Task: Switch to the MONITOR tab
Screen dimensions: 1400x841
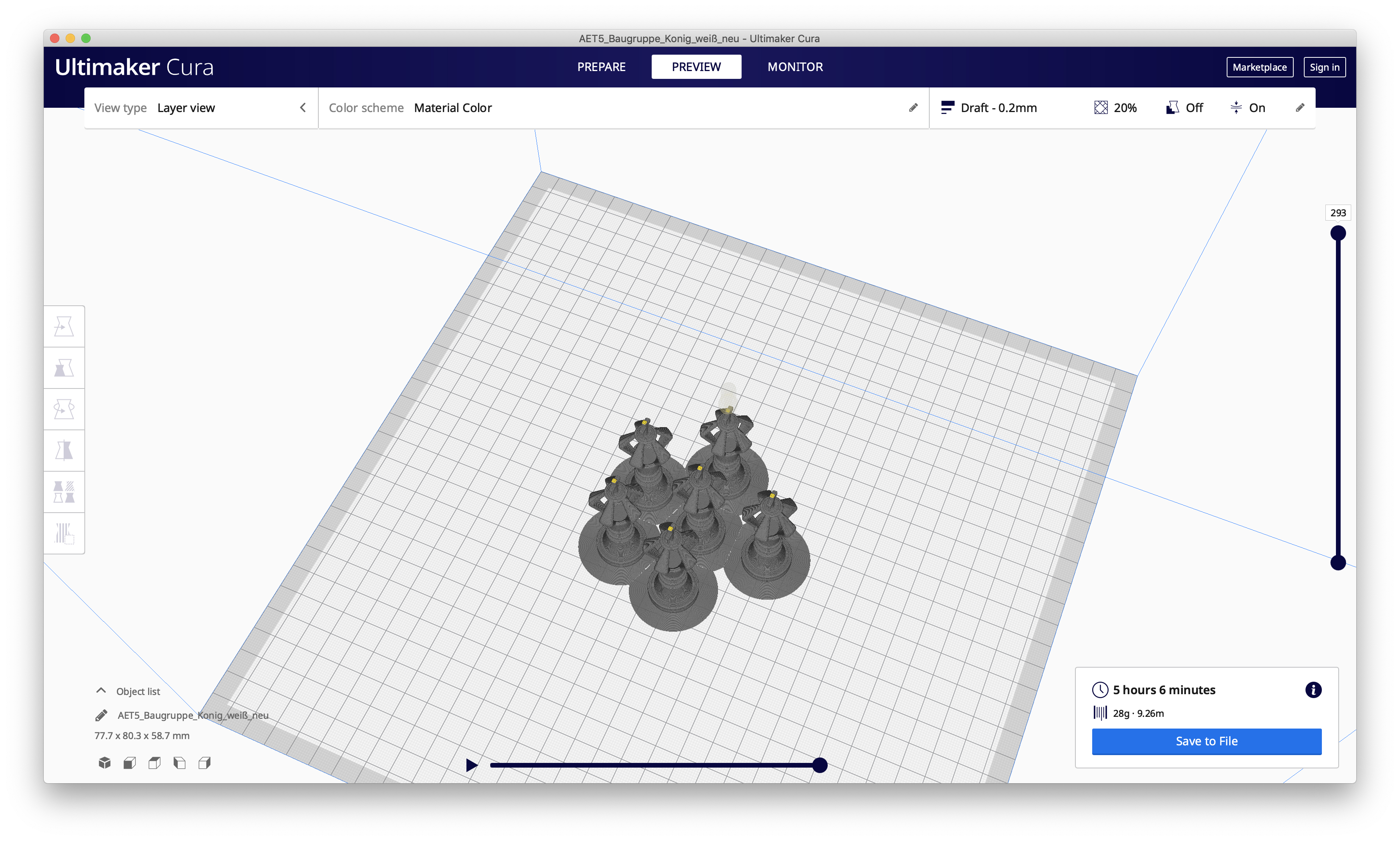Action: tap(795, 67)
